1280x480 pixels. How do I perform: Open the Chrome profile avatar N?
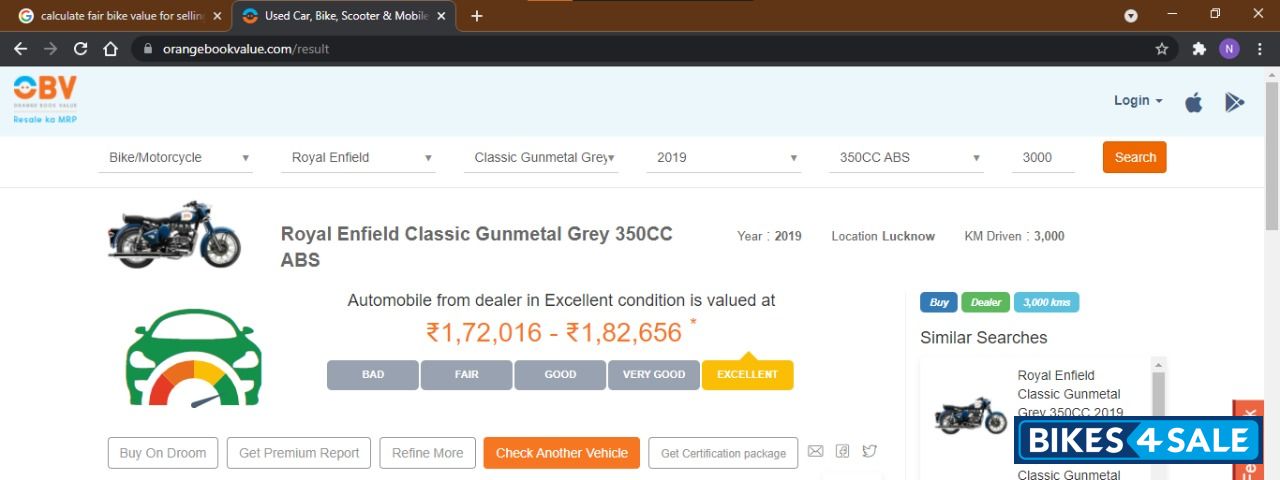1229,49
